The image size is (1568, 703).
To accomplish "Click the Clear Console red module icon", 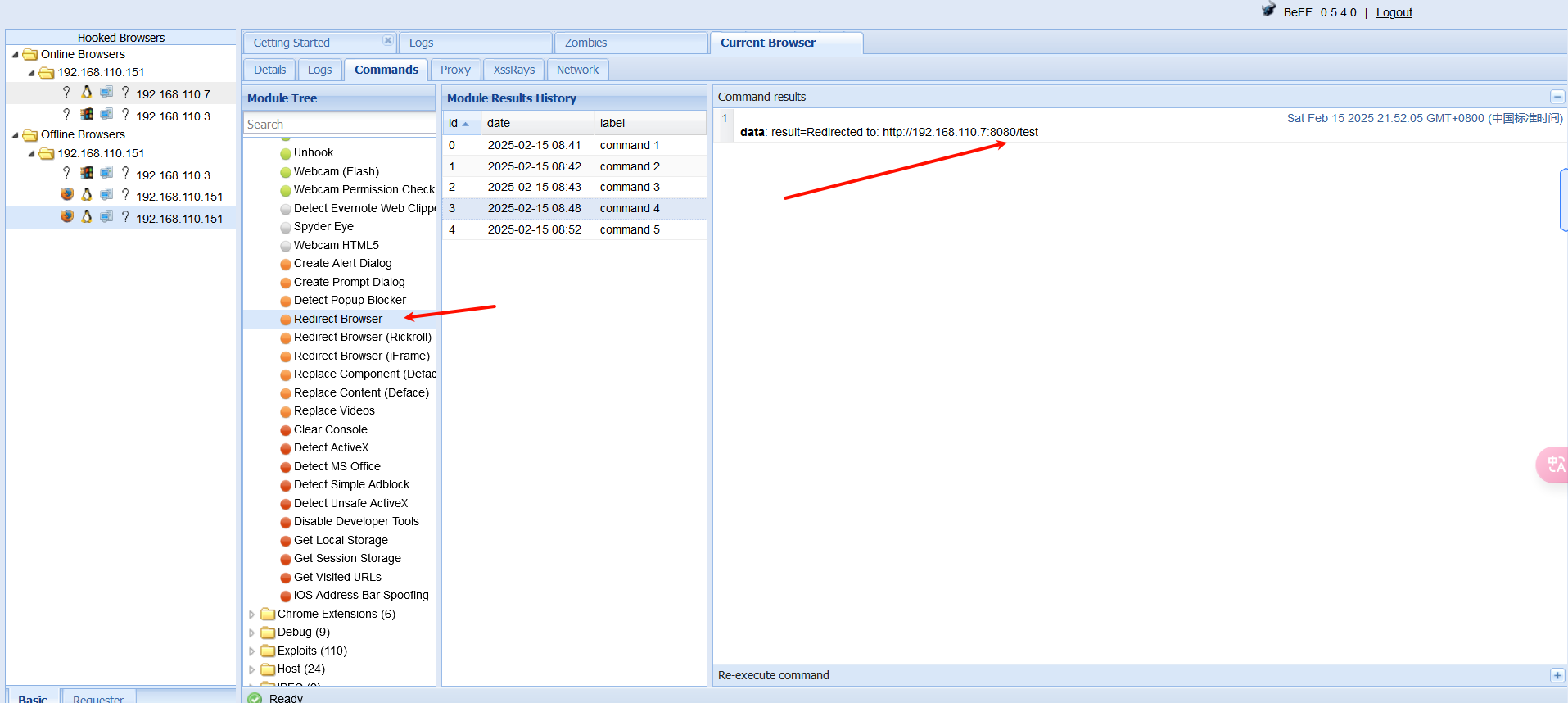I will [286, 430].
